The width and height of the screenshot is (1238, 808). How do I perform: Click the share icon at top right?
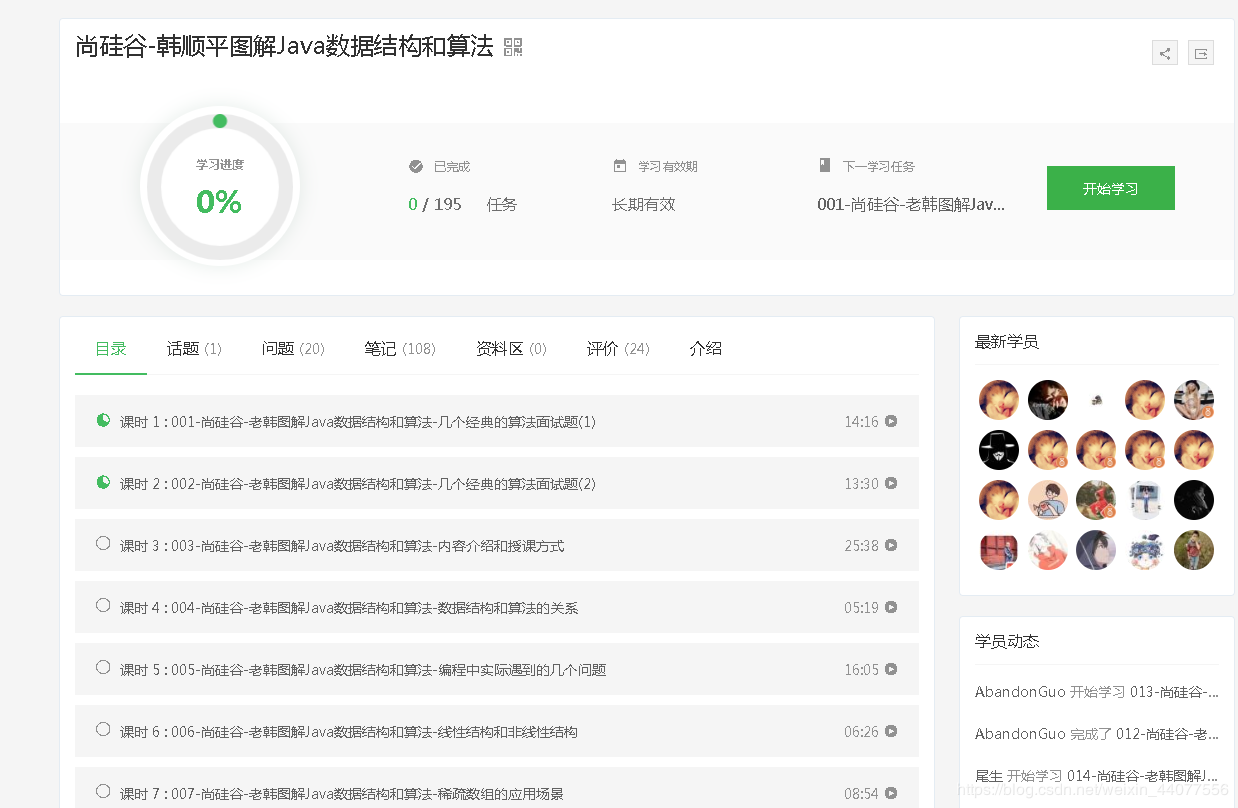pos(1164,52)
